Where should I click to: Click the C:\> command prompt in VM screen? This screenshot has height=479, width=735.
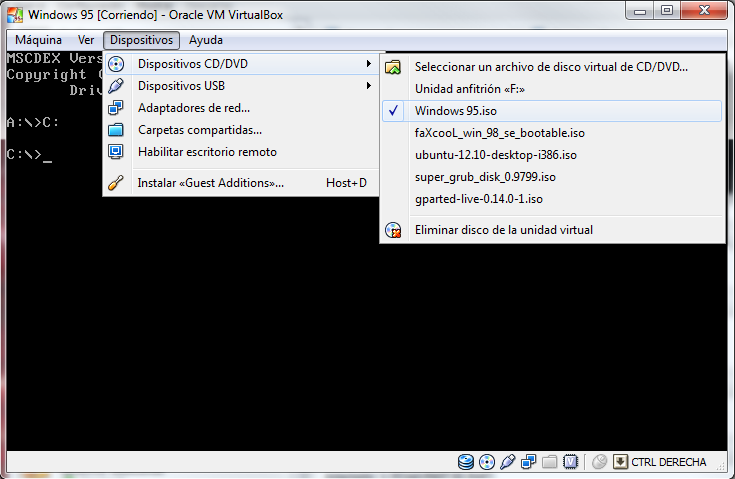point(29,155)
